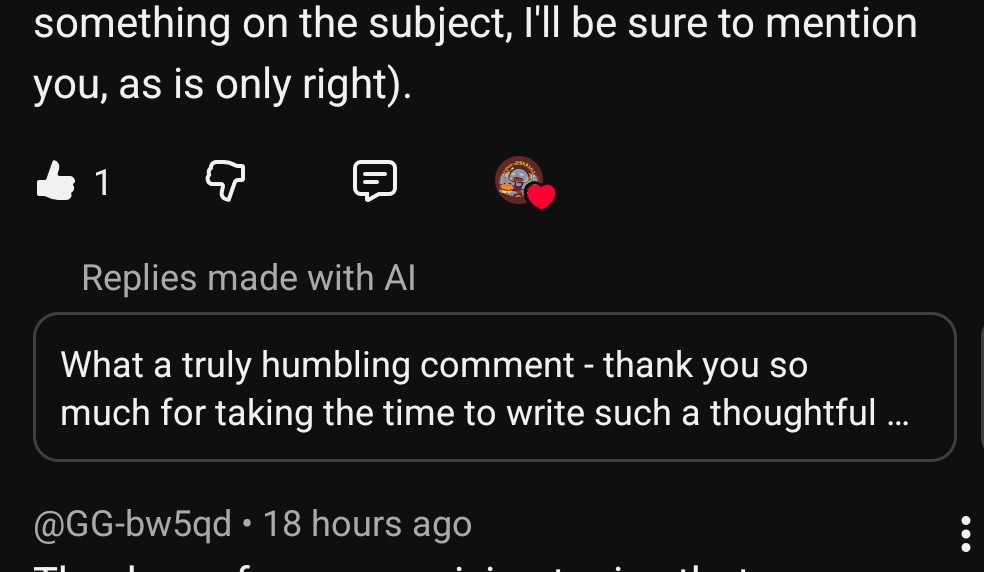This screenshot has width=984, height=572.
Task: Click the "Replies made with AI" label
Action: tap(248, 277)
